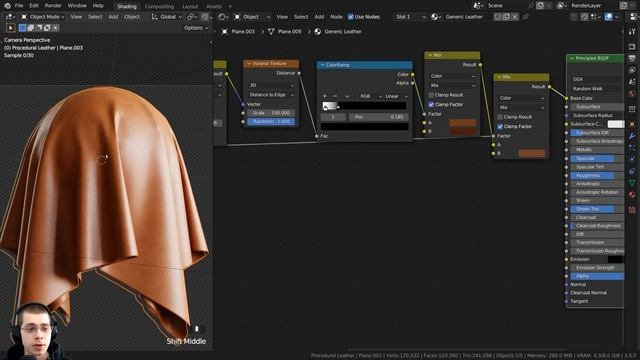Open the Distance to Edge feature dropdown
The height and width of the screenshot is (360, 640).
pos(271,95)
